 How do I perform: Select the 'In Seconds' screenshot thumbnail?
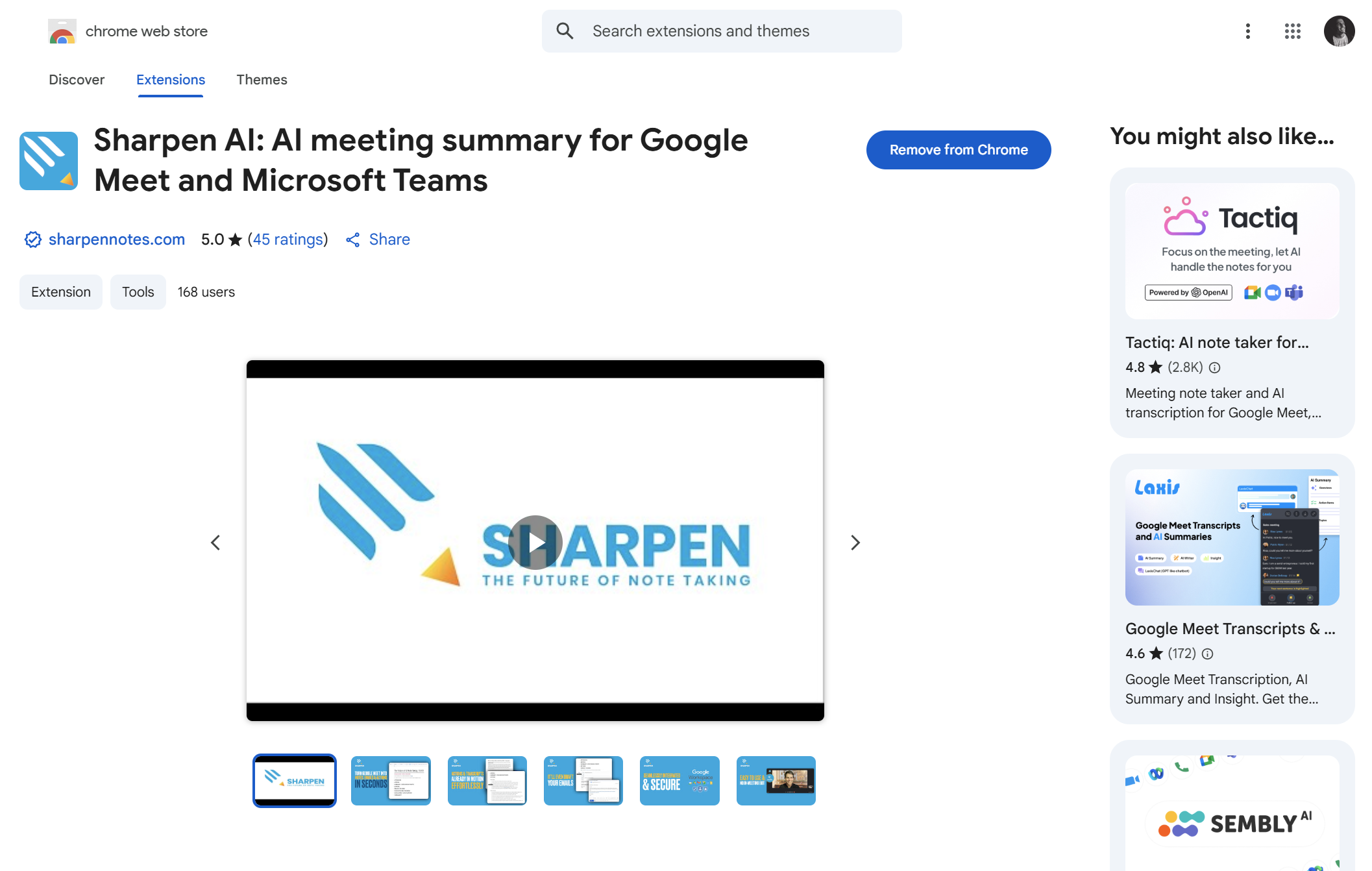click(x=391, y=781)
